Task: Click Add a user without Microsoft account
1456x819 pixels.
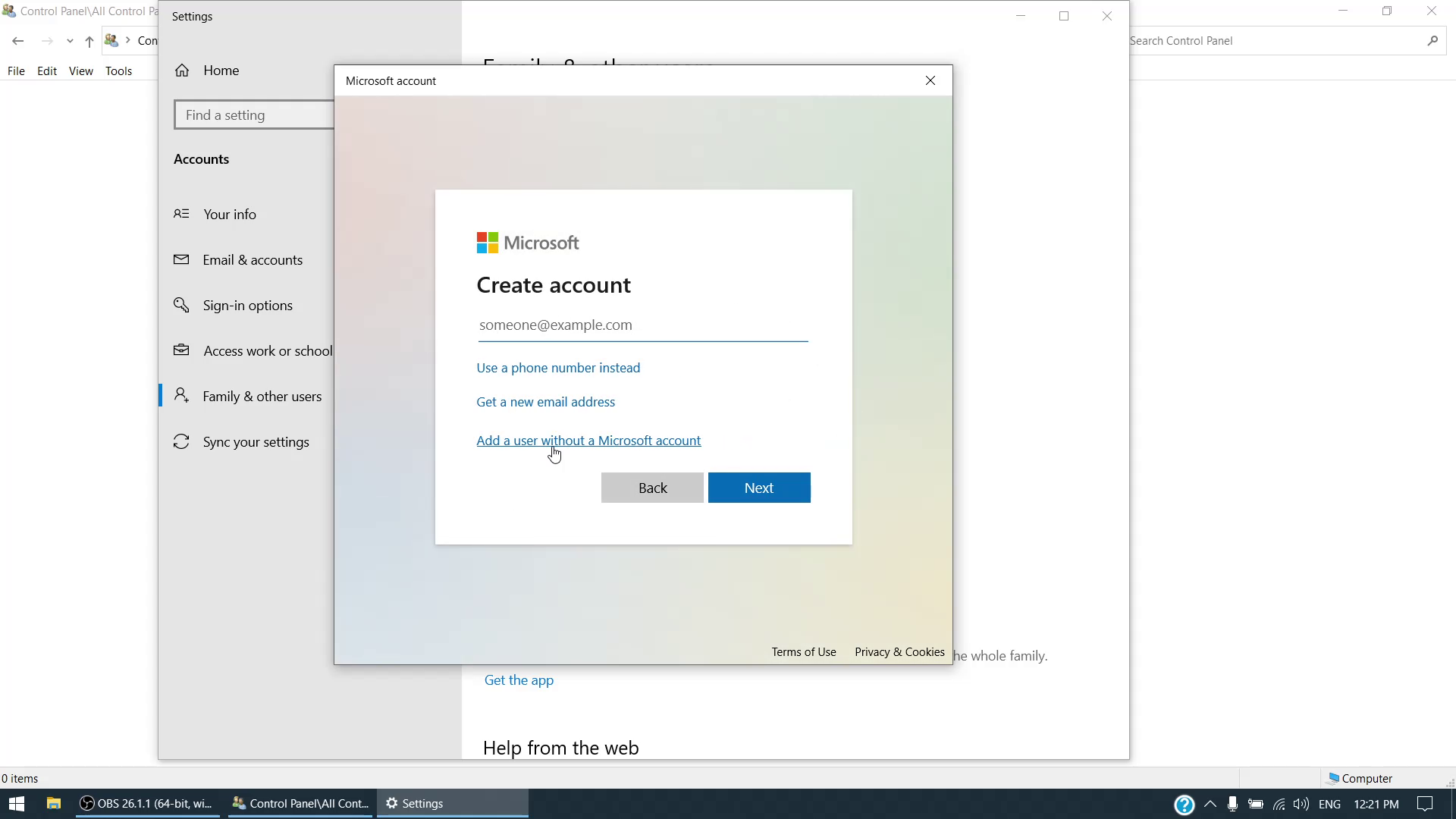Action: [588, 441]
